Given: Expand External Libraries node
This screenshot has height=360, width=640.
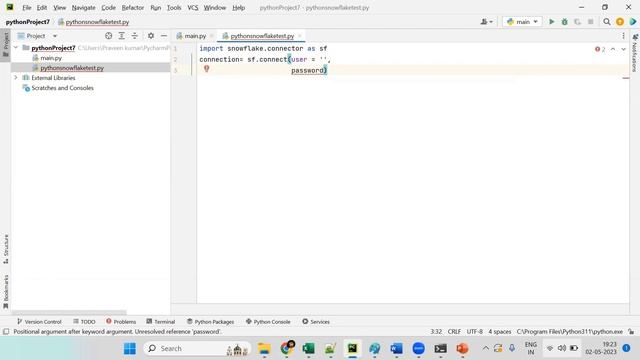Looking at the screenshot, I should tap(16, 78).
